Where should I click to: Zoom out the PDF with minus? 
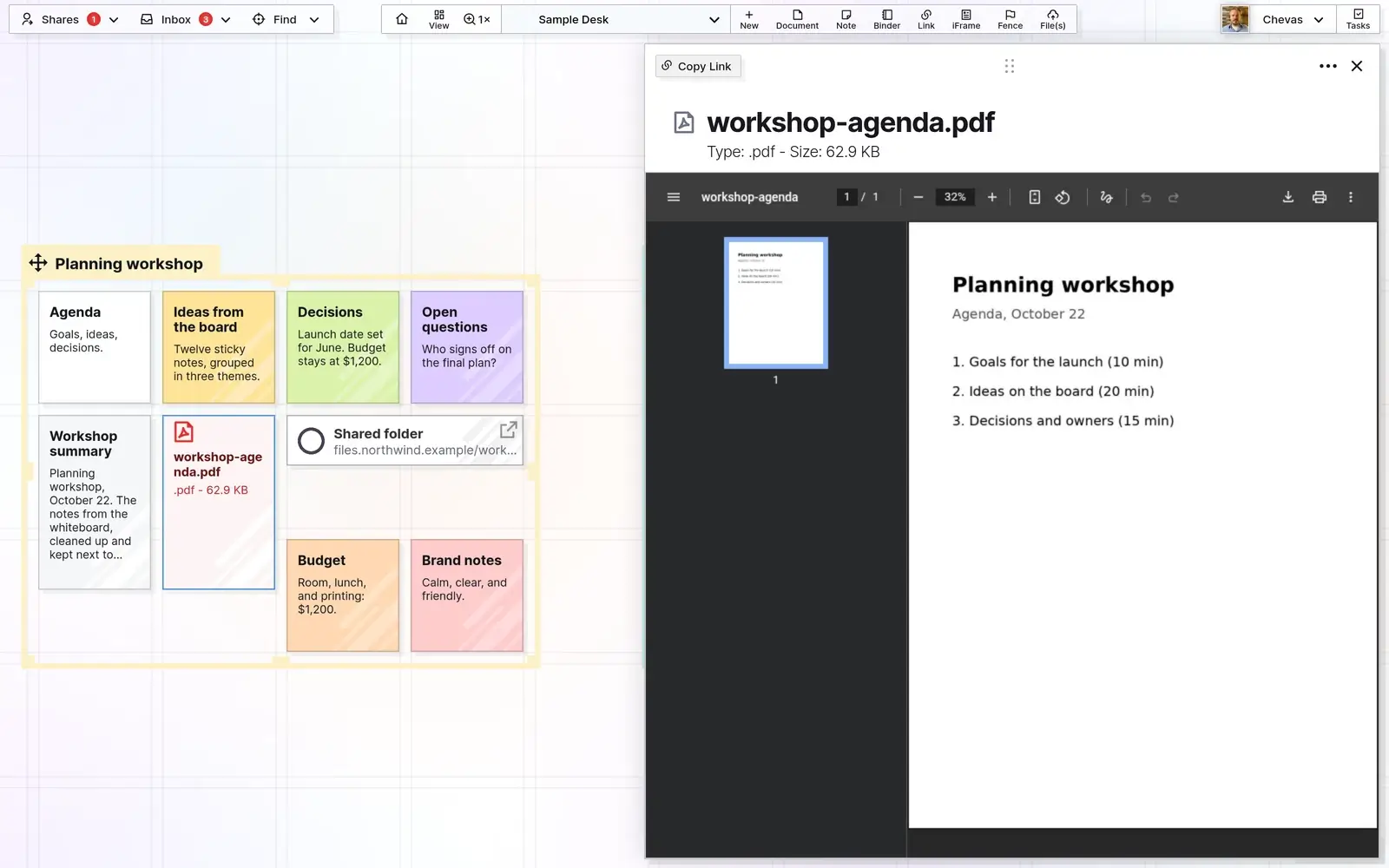pos(918,197)
